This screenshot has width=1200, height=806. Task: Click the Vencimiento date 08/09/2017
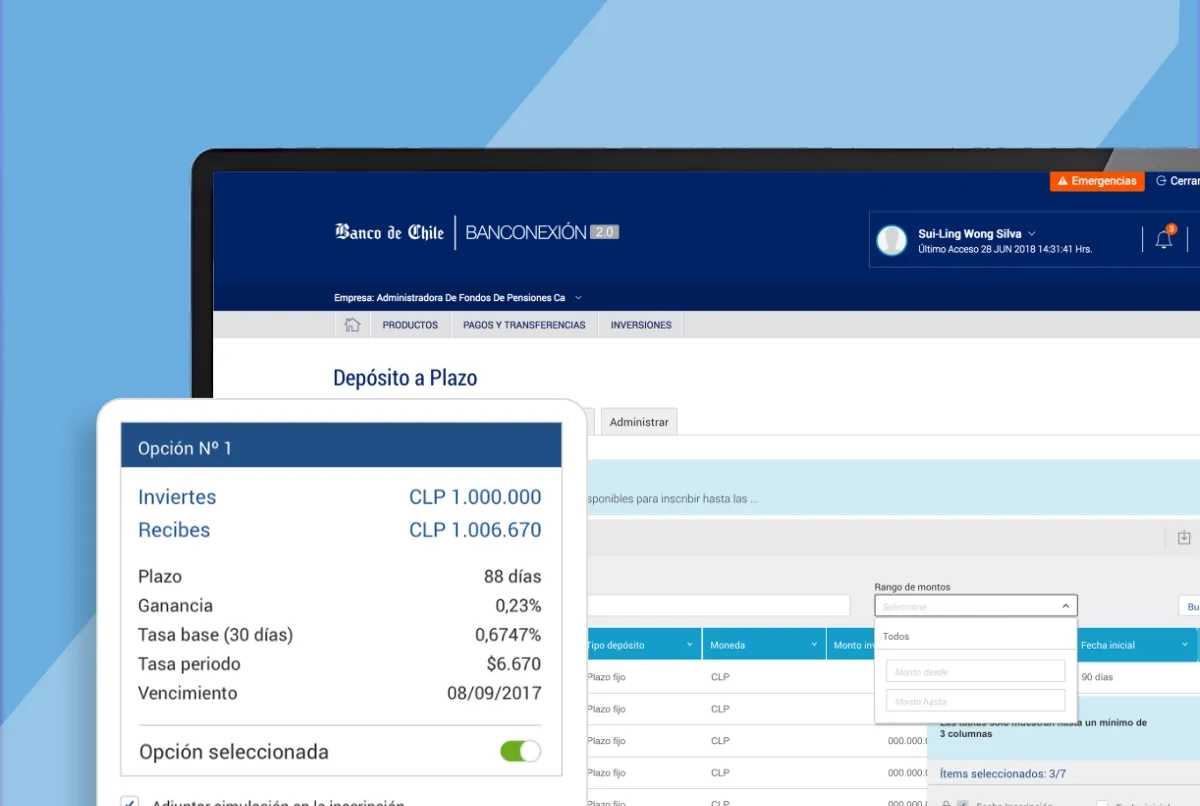coord(494,693)
